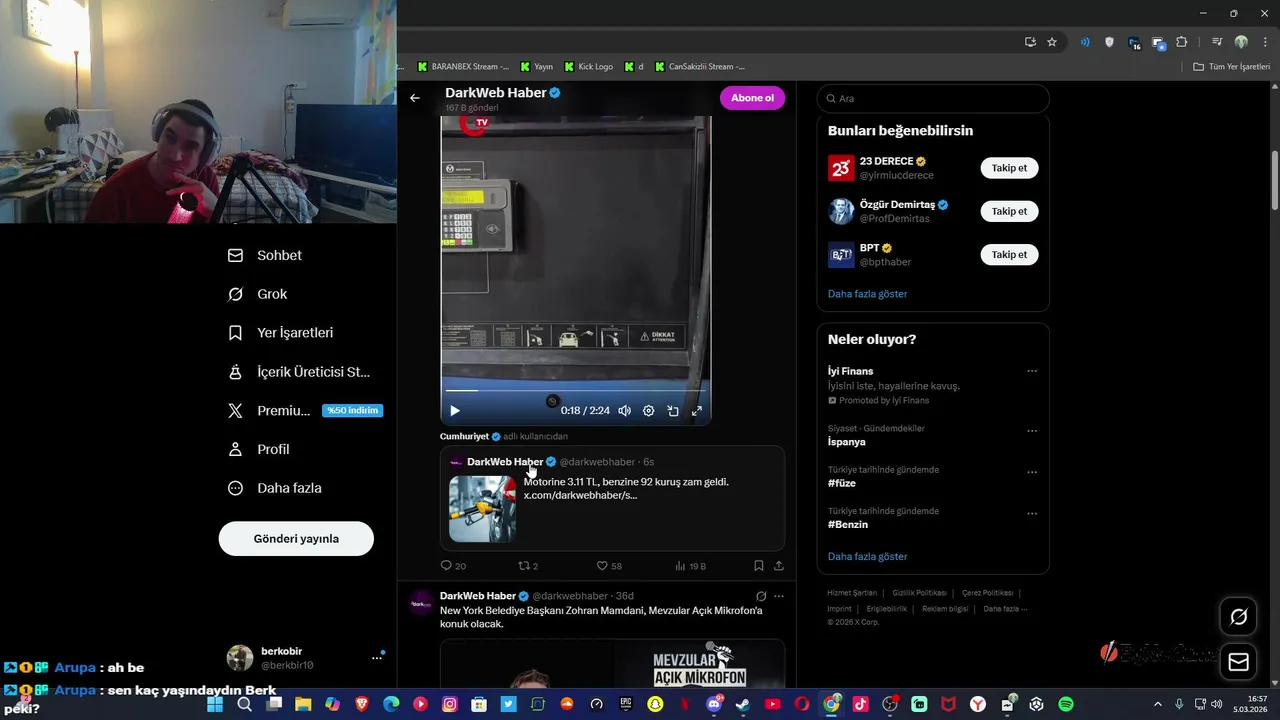Bookmark this page with the star icon
Screen dimensions: 1280x720
[x=1052, y=42]
